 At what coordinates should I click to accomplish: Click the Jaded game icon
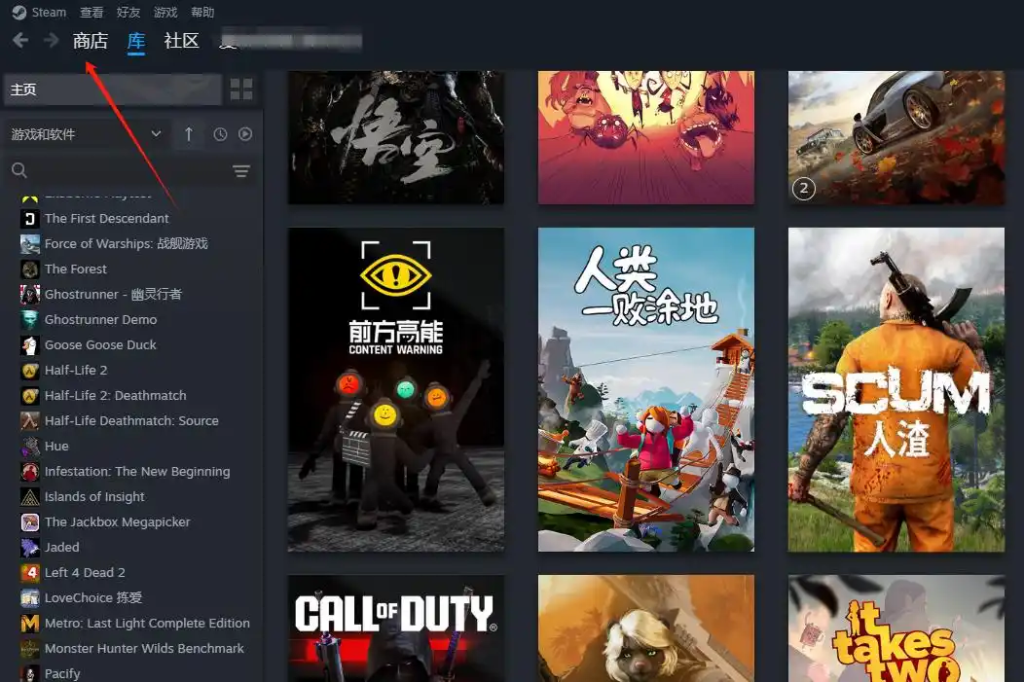click(x=29, y=547)
